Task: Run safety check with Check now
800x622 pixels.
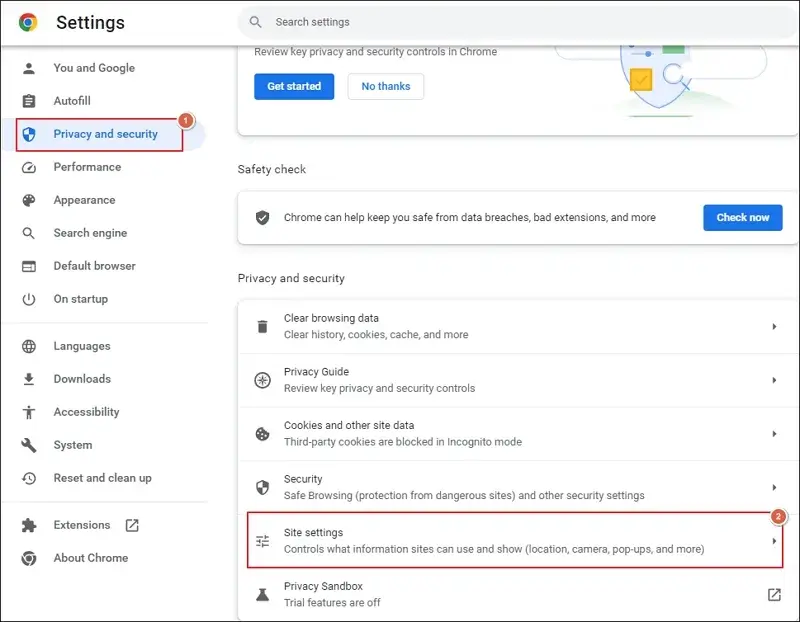Action: click(742, 218)
